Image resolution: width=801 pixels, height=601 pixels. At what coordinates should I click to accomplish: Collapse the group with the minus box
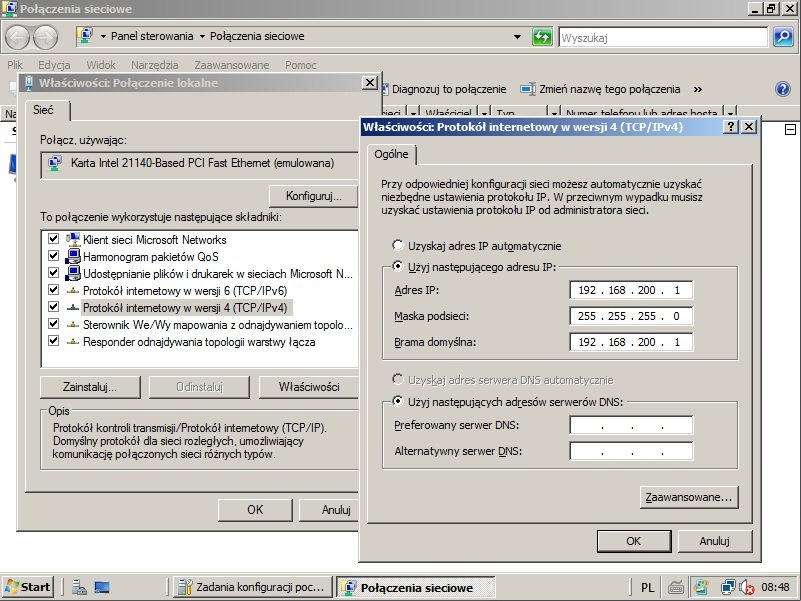[x=790, y=130]
